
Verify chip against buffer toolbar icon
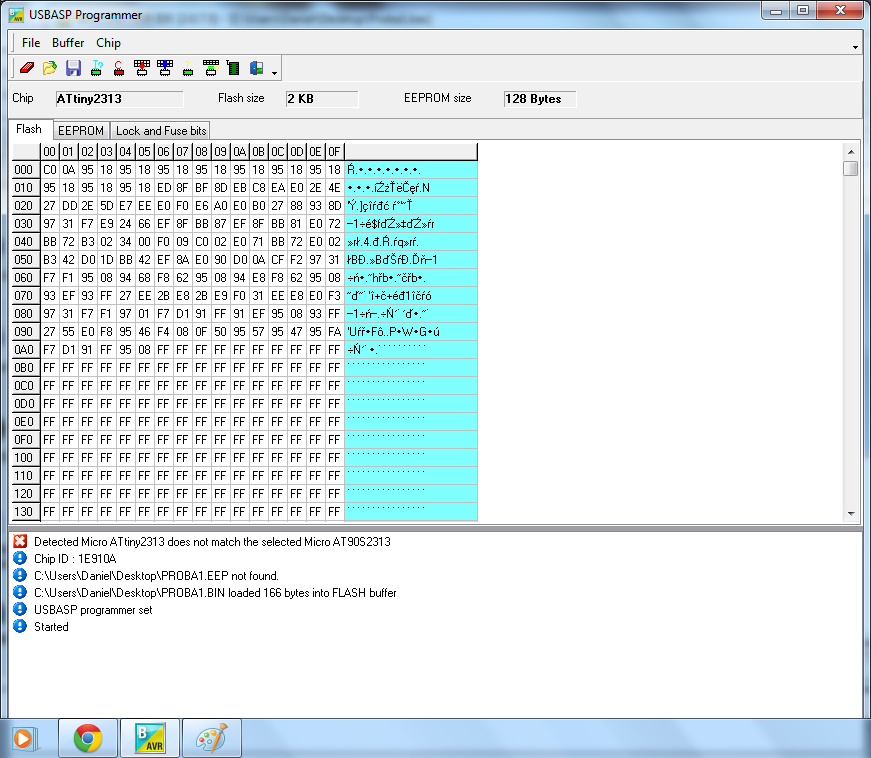click(x=211, y=68)
